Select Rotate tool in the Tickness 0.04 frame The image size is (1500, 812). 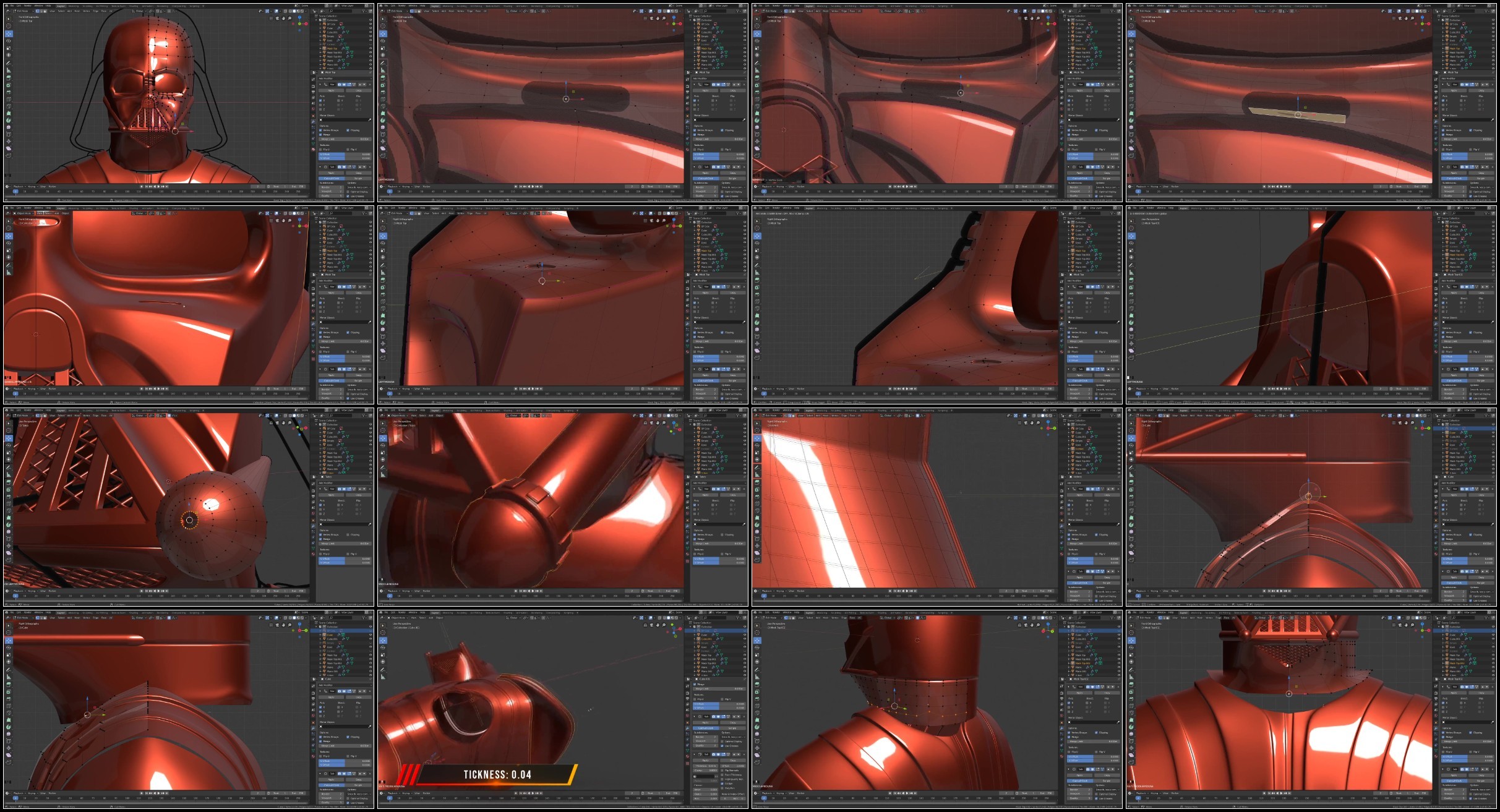(382, 647)
